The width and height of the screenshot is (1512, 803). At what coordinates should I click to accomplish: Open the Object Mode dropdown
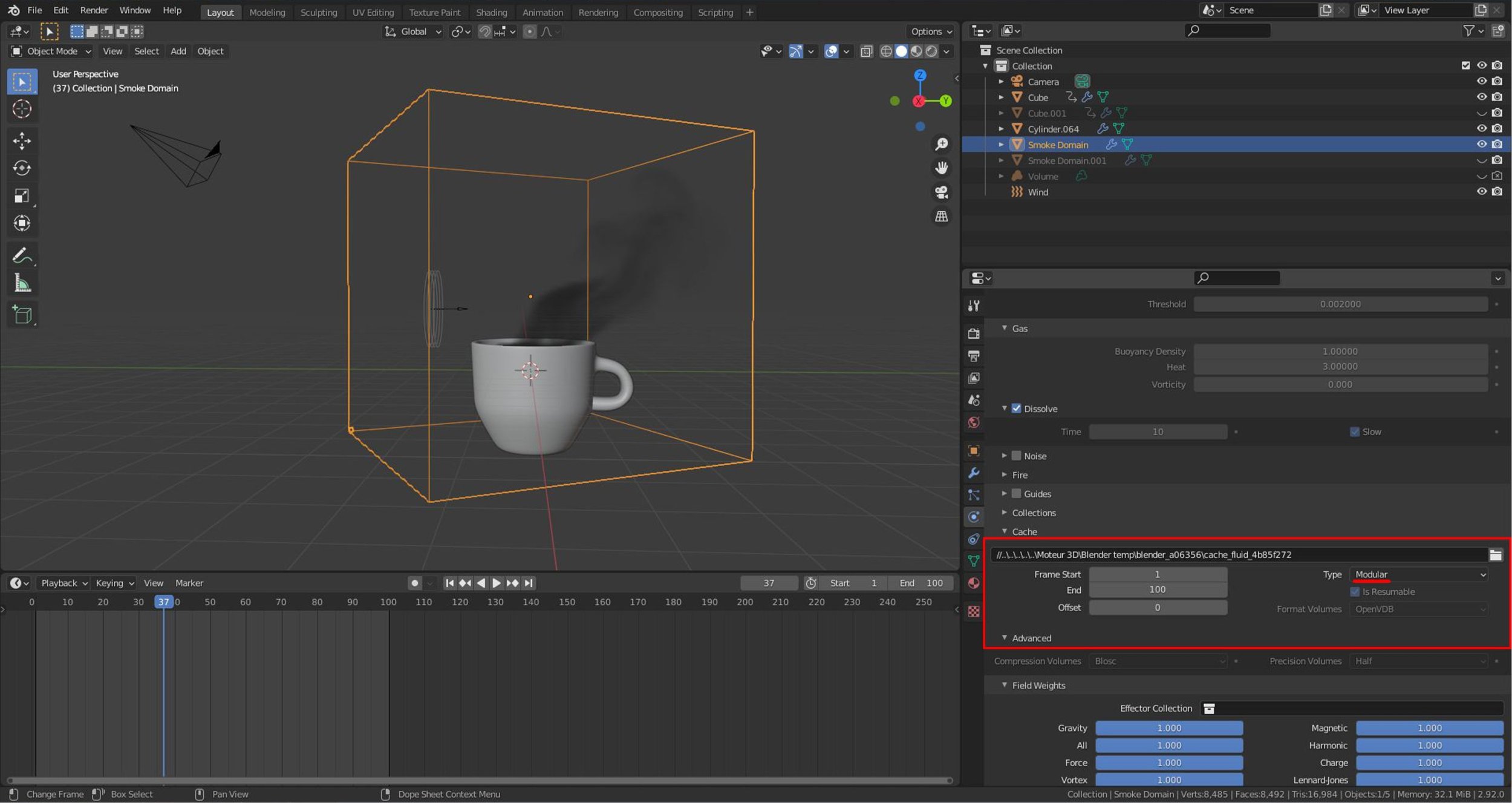click(51, 51)
